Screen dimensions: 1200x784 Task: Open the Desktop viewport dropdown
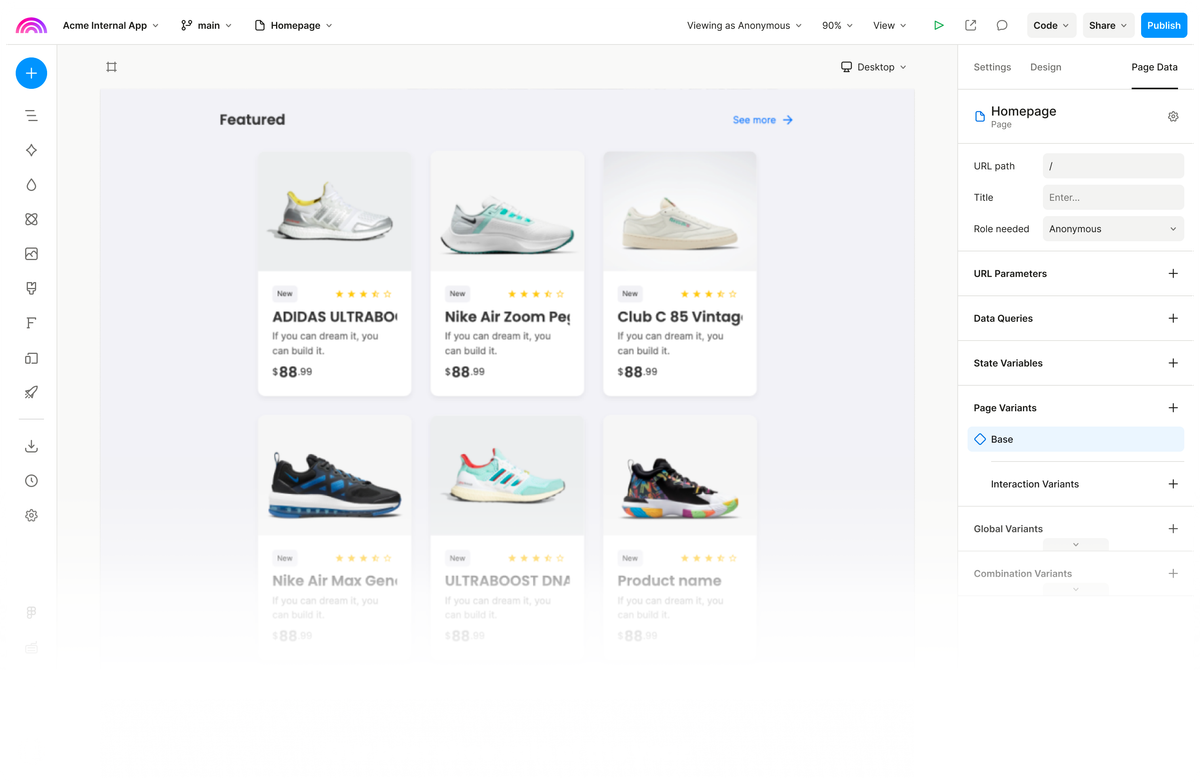coord(874,67)
